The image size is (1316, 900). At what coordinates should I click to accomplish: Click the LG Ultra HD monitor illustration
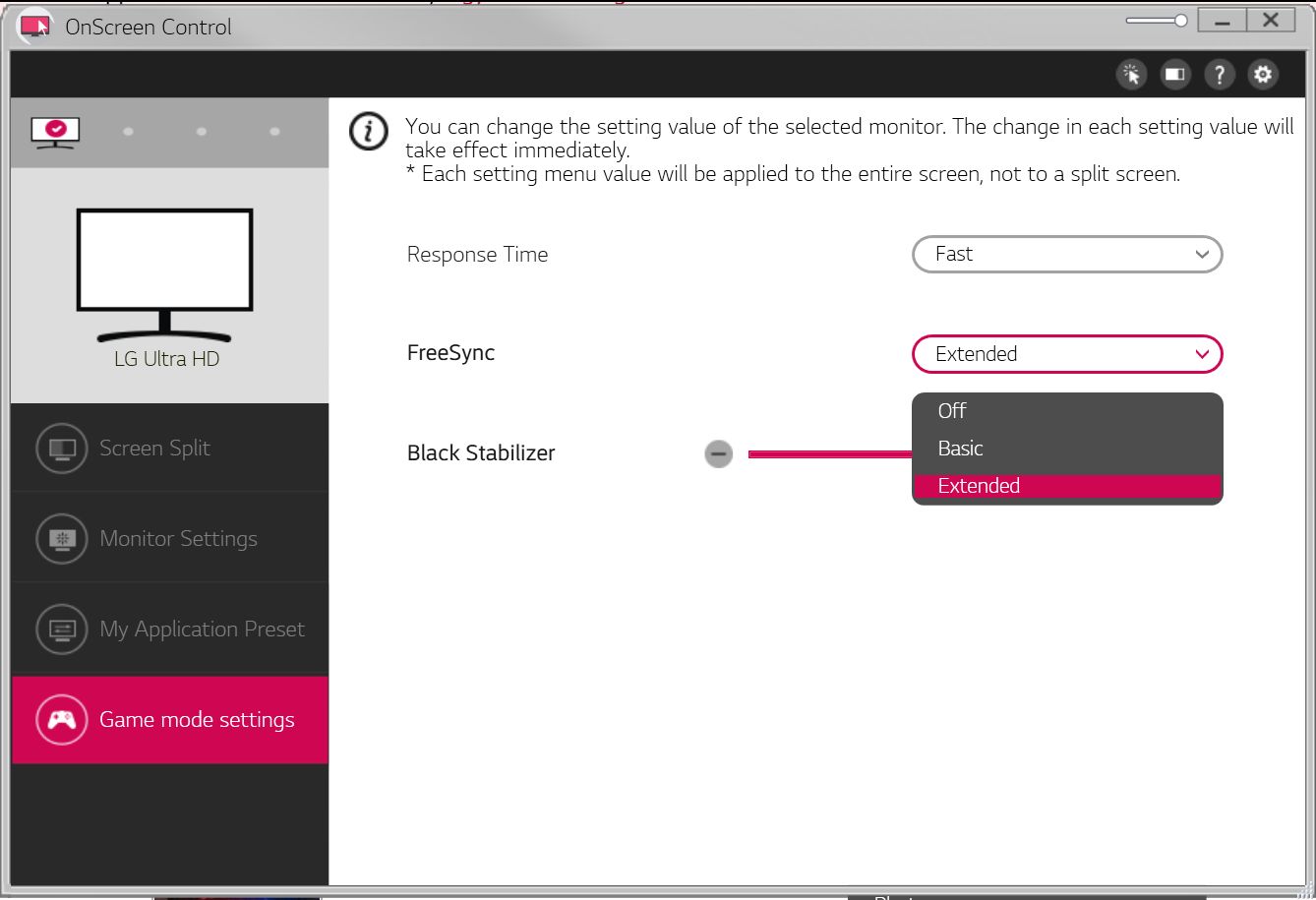[x=165, y=274]
